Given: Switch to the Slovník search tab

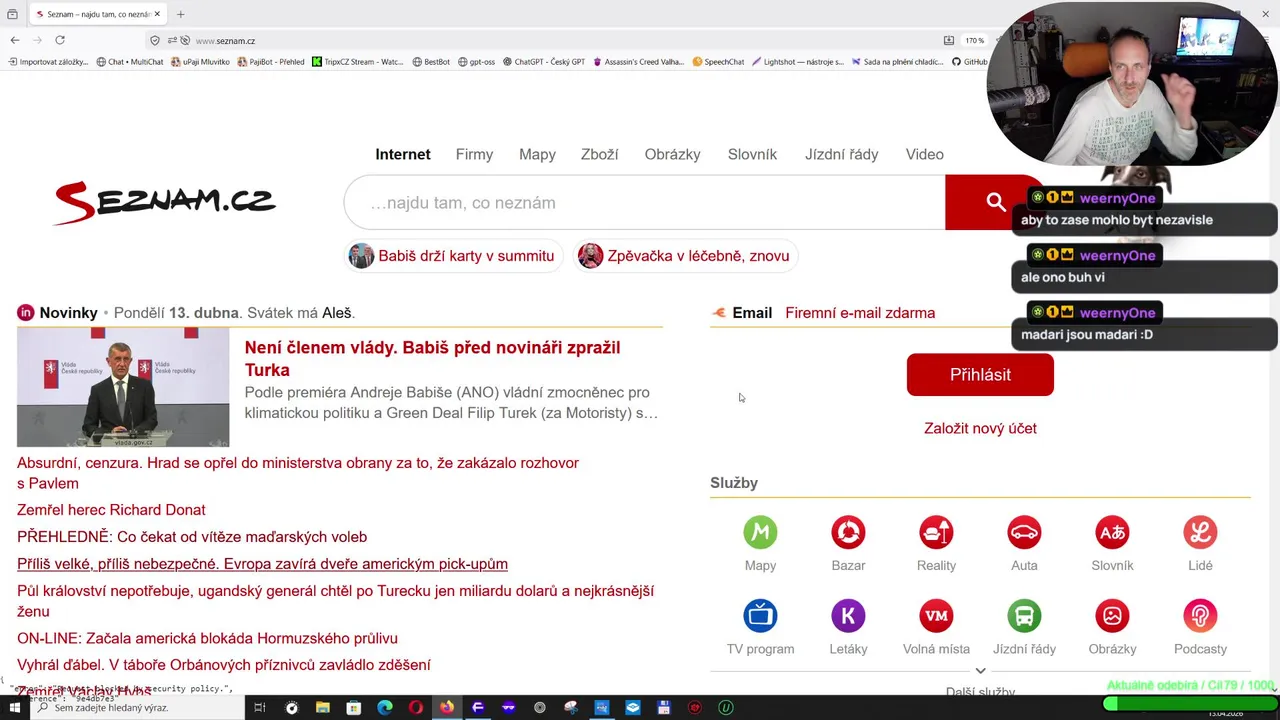Looking at the screenshot, I should (752, 154).
